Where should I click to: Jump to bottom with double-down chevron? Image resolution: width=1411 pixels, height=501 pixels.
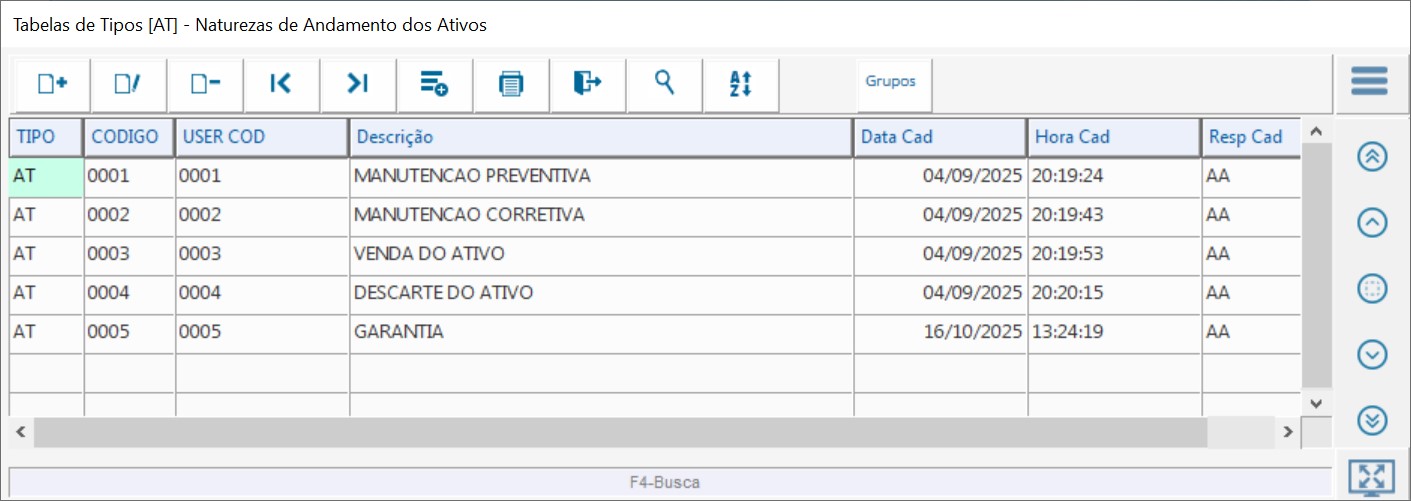click(x=1372, y=421)
